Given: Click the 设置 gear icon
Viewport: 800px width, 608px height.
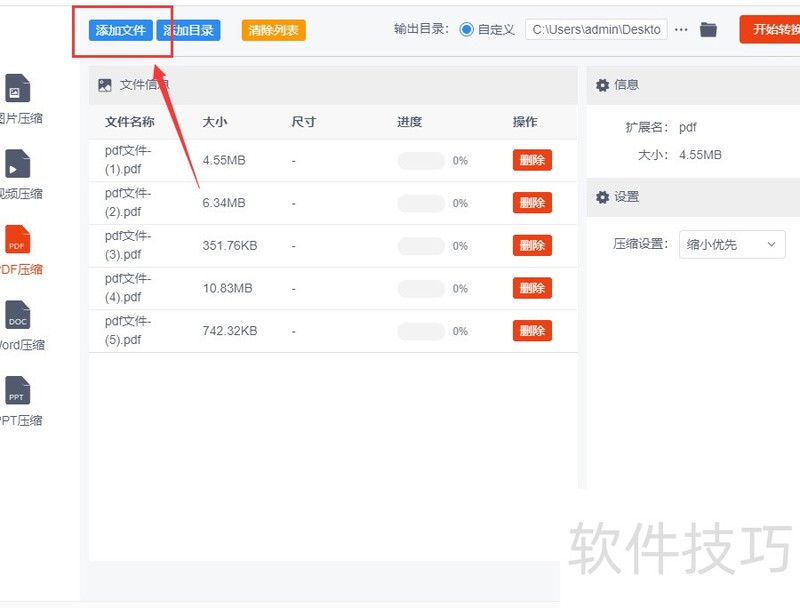Looking at the screenshot, I should (602, 197).
